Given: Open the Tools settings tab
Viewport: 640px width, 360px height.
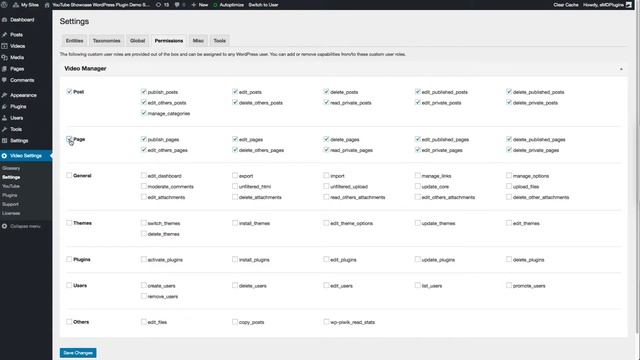Looking at the screenshot, I should tap(220, 40).
